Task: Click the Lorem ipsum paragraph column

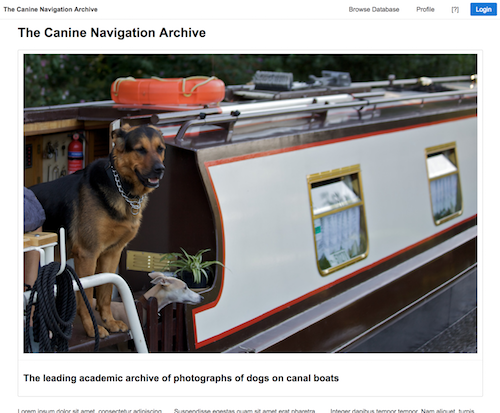Action: point(90,411)
